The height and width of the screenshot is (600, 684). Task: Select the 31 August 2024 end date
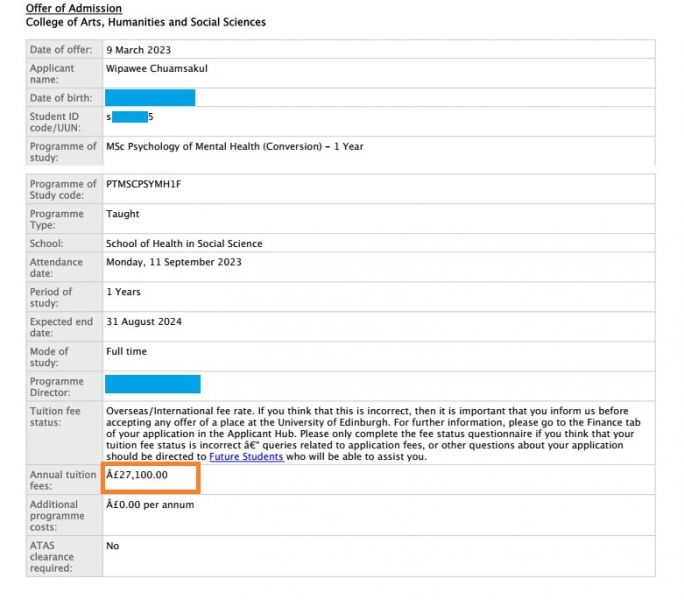(x=144, y=322)
